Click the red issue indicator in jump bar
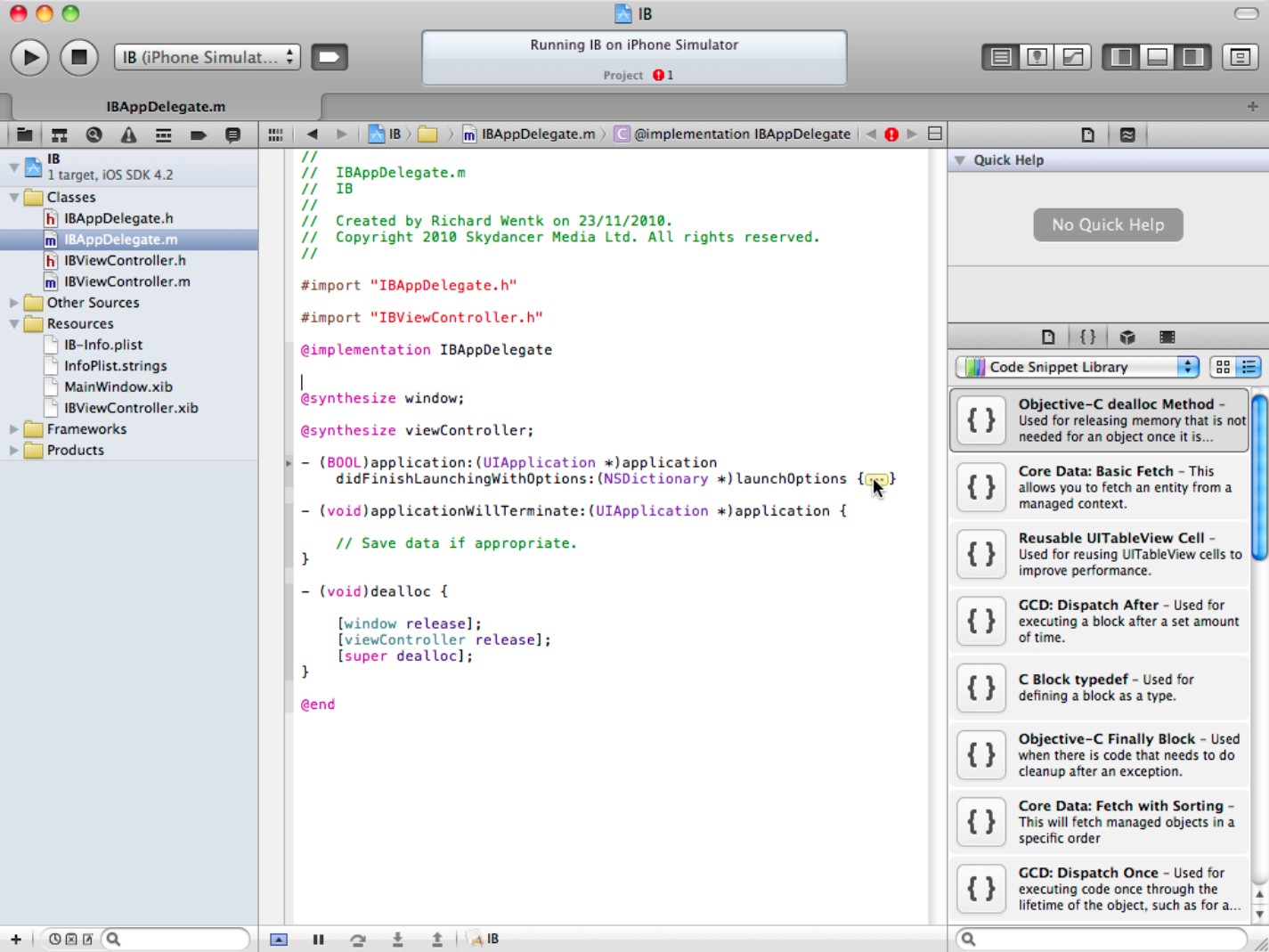This screenshot has height=952, width=1269. click(x=891, y=134)
